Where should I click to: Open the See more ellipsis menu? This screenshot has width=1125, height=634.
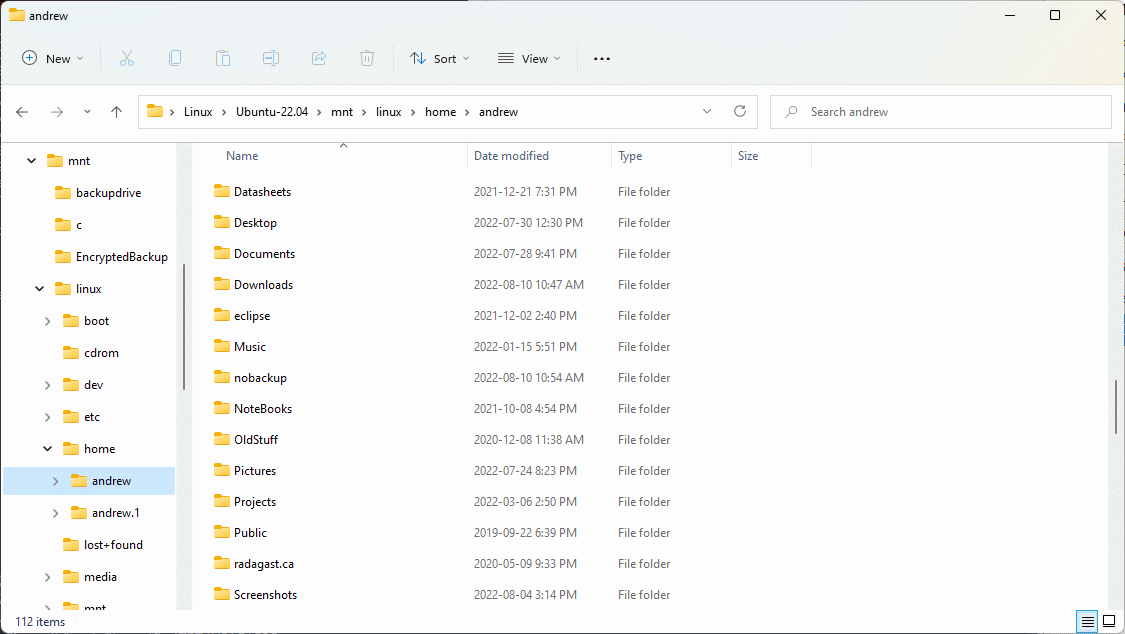(601, 59)
